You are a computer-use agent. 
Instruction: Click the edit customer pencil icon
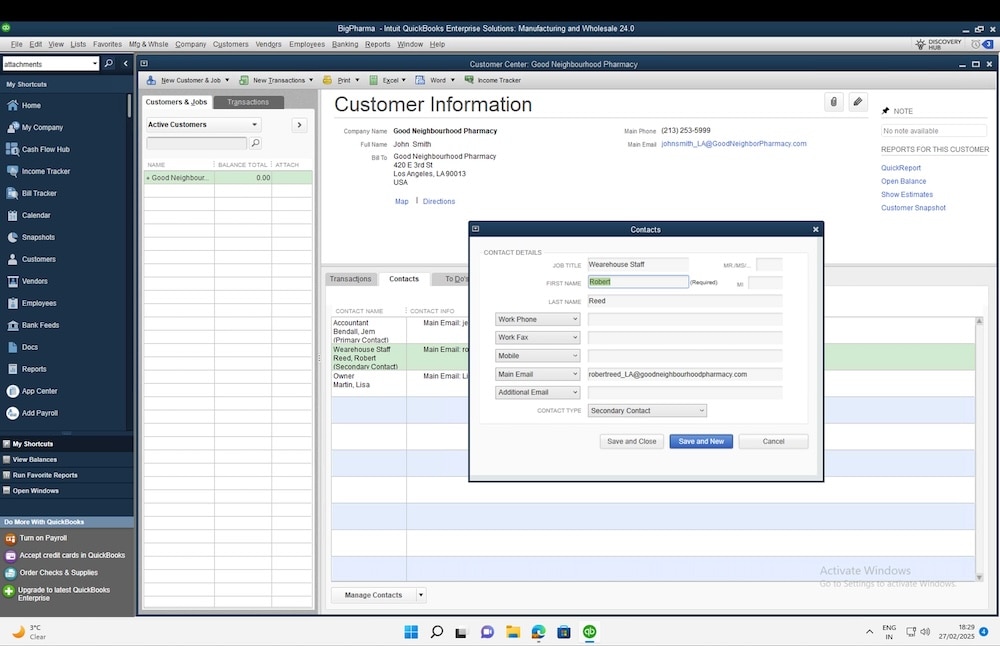click(857, 102)
